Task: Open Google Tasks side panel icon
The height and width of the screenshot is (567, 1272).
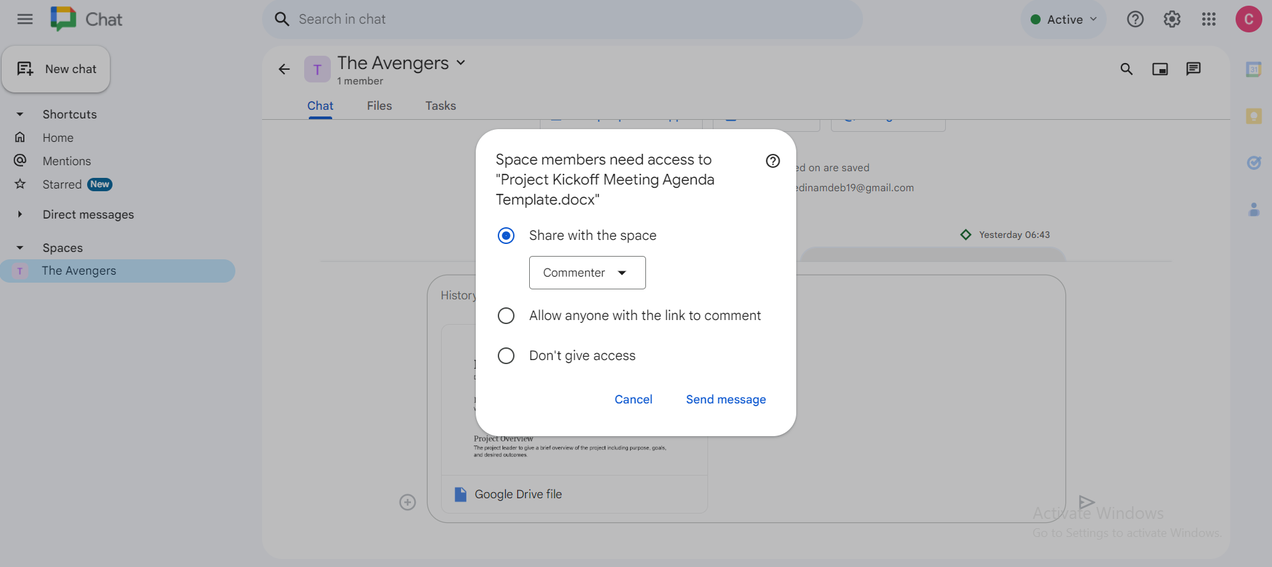Action: point(1253,162)
